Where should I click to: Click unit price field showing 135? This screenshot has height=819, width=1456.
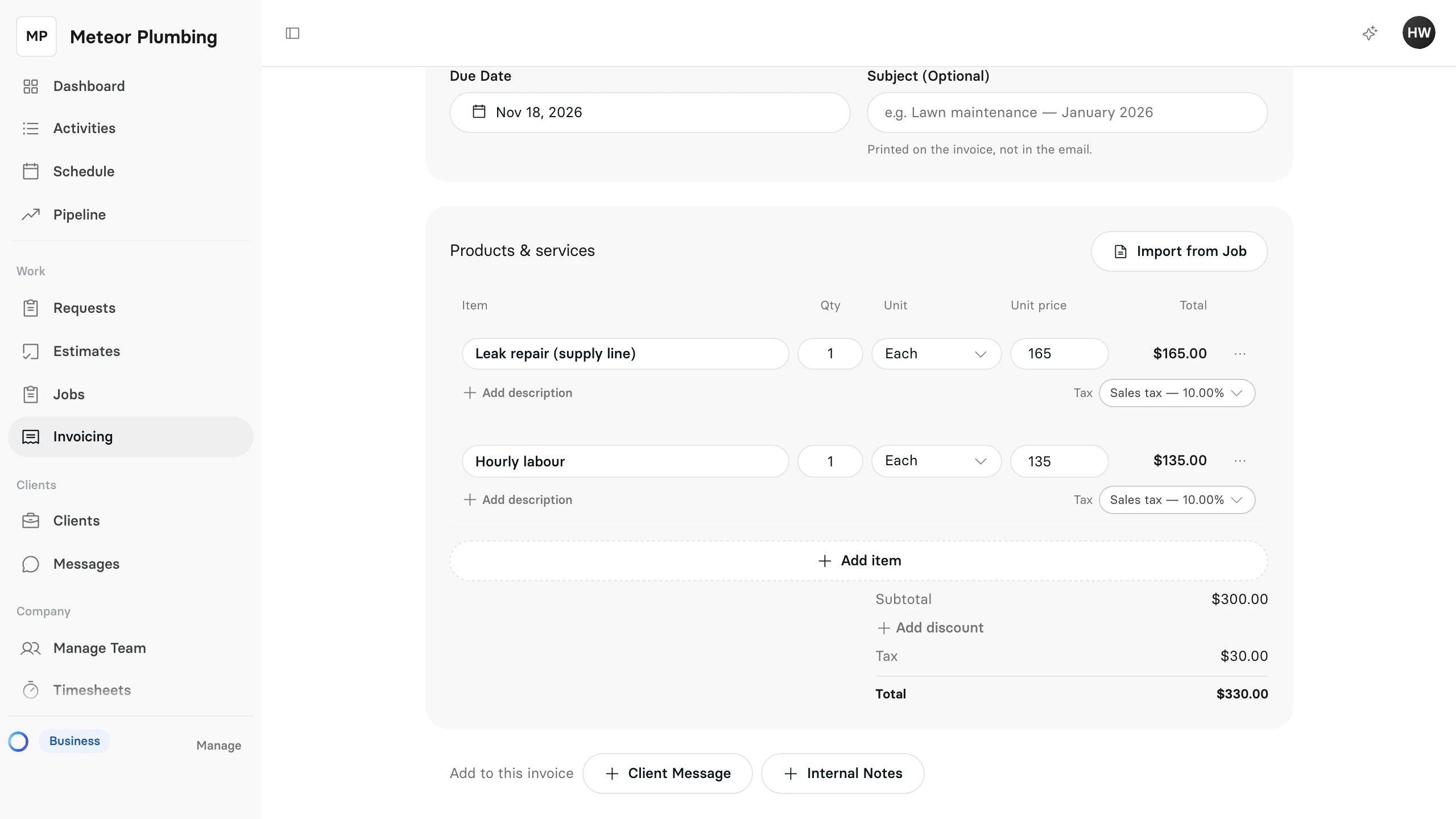[x=1059, y=461]
